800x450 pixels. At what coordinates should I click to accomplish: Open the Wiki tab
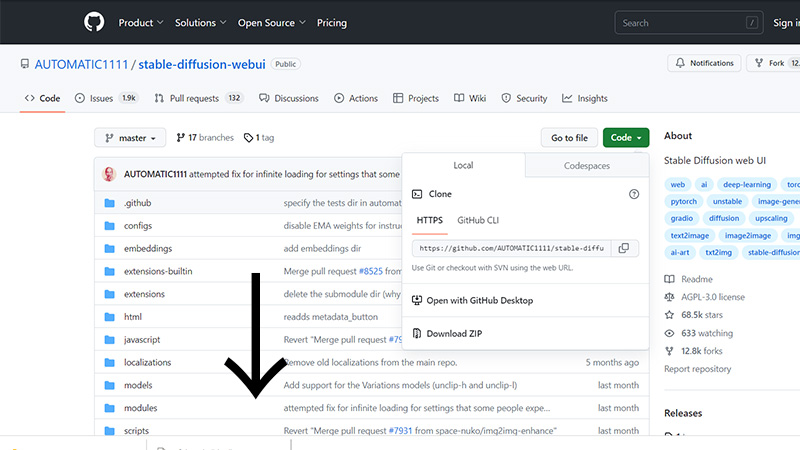470,98
